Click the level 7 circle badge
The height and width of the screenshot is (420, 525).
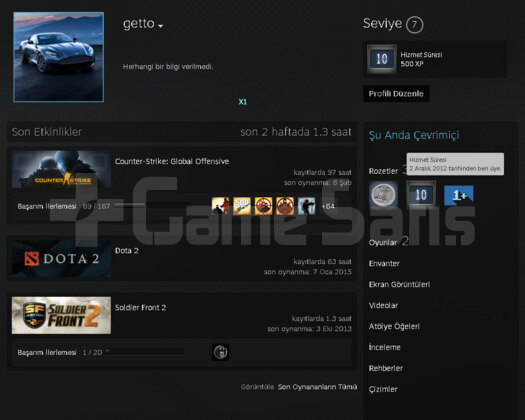[415, 25]
